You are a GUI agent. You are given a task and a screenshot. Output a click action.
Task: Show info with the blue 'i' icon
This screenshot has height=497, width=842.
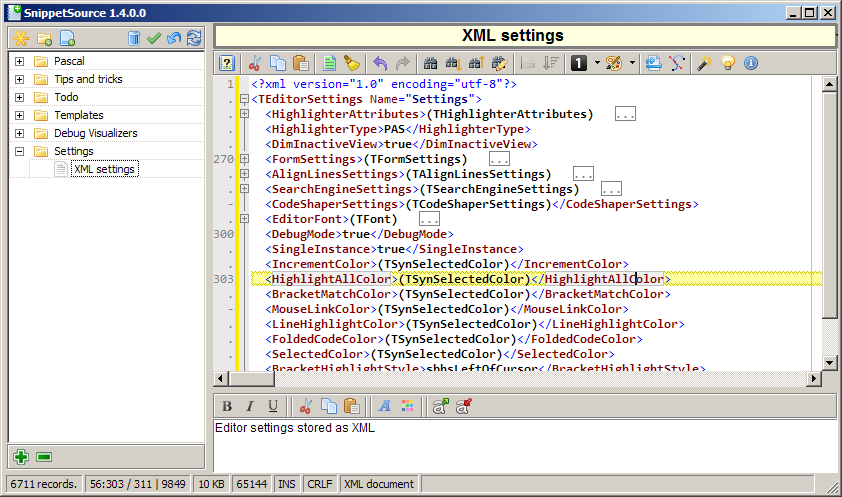click(x=751, y=63)
